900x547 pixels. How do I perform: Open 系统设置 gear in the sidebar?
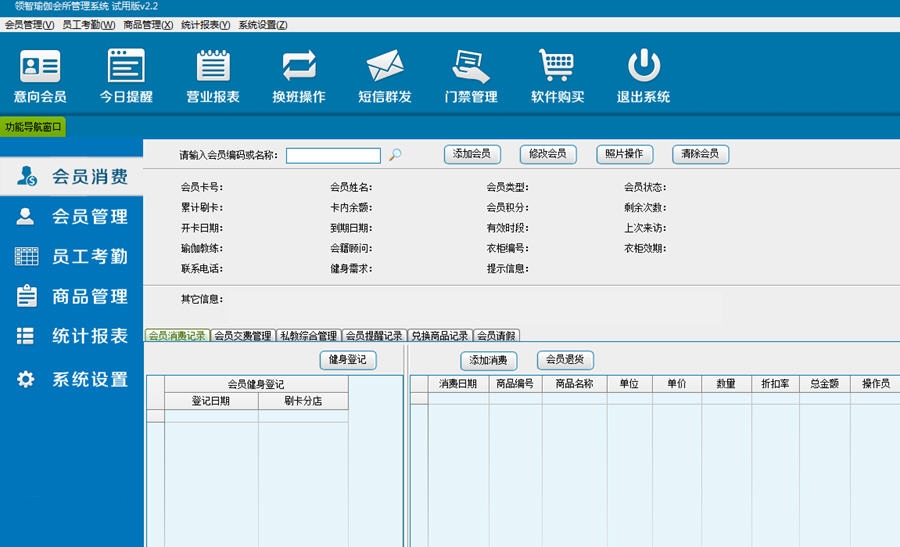tap(72, 379)
